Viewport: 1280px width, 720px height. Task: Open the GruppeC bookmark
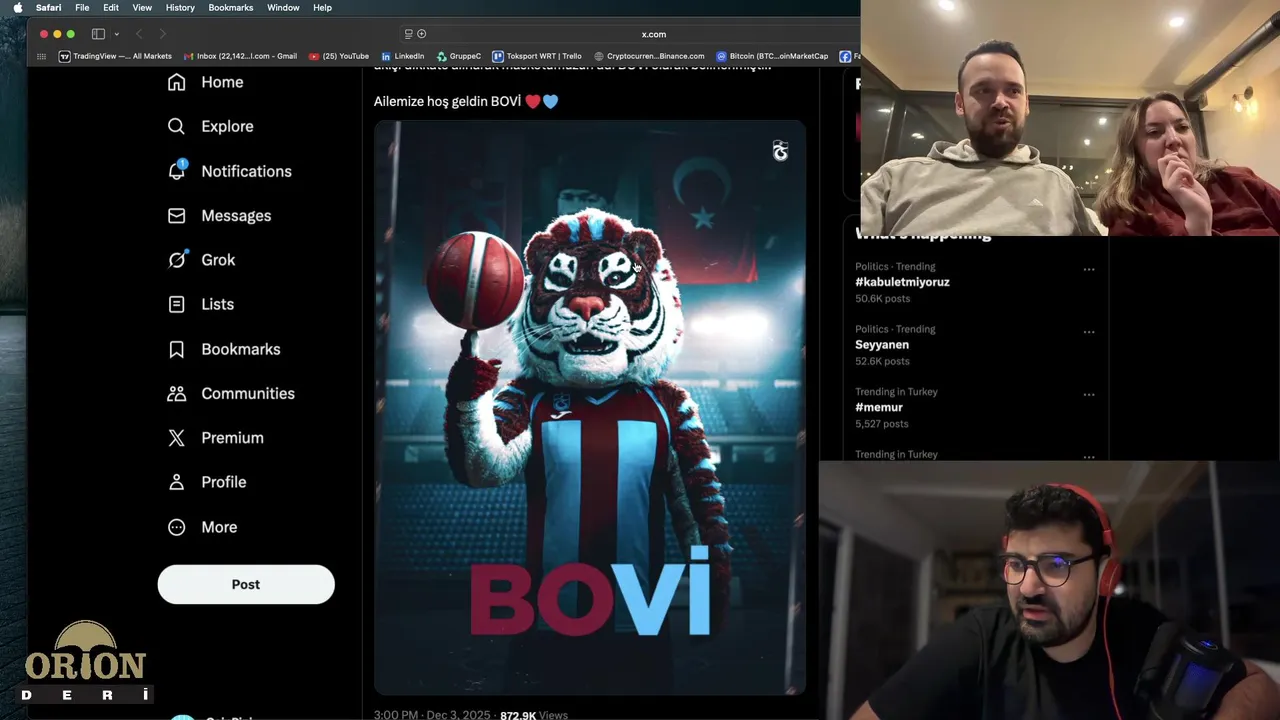pyautogui.click(x=458, y=56)
